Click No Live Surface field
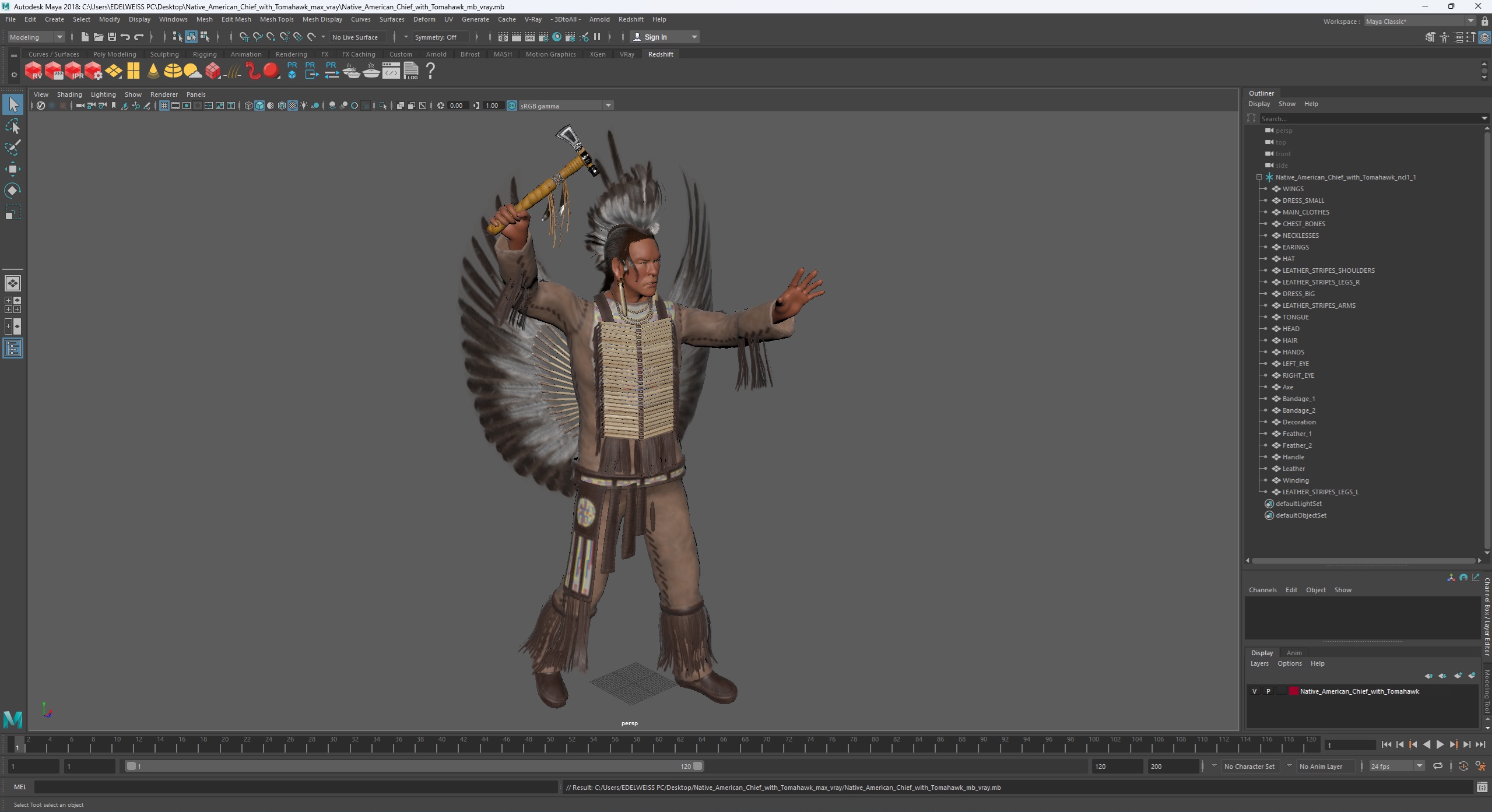The image size is (1492, 812). click(358, 37)
